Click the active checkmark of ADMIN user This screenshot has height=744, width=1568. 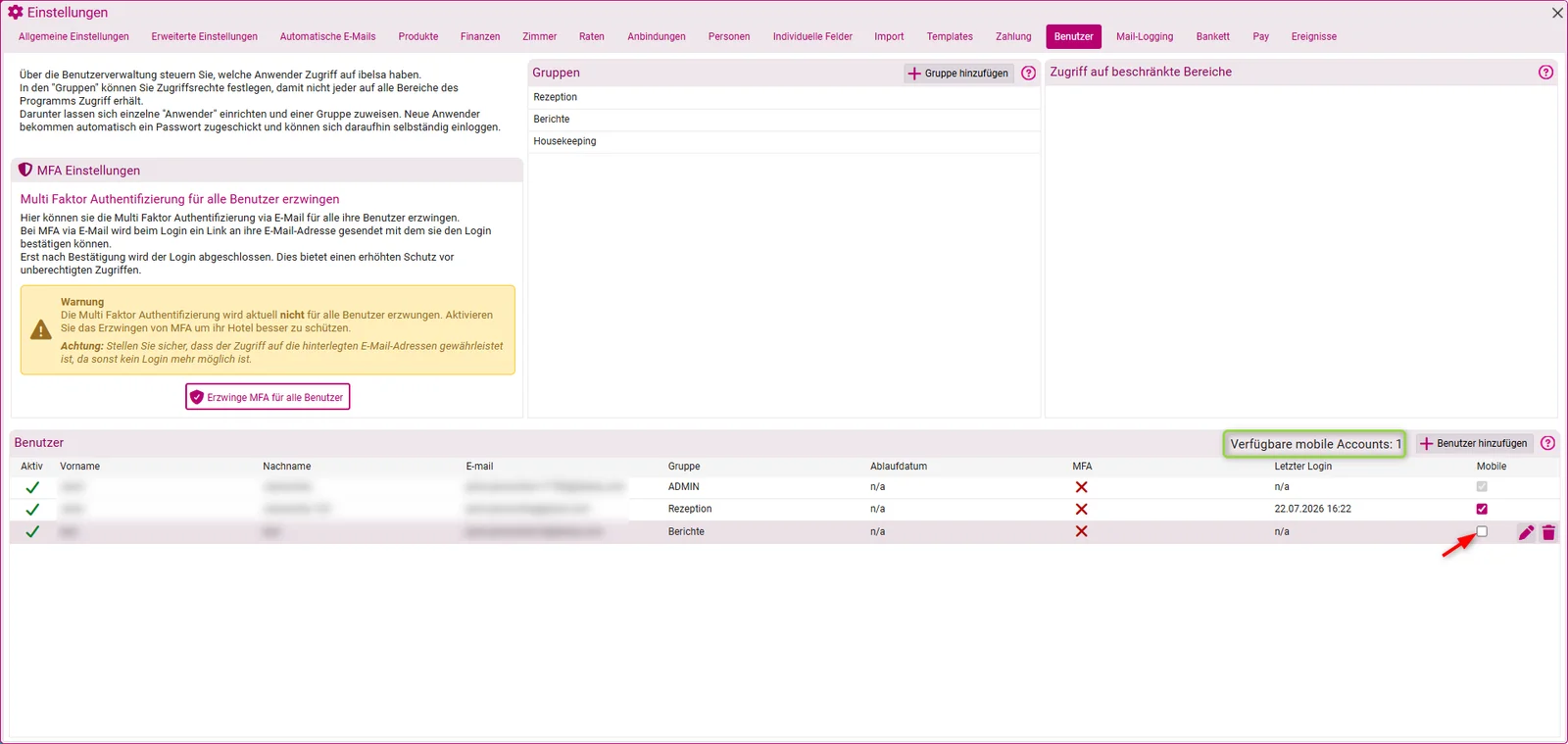[x=32, y=487]
